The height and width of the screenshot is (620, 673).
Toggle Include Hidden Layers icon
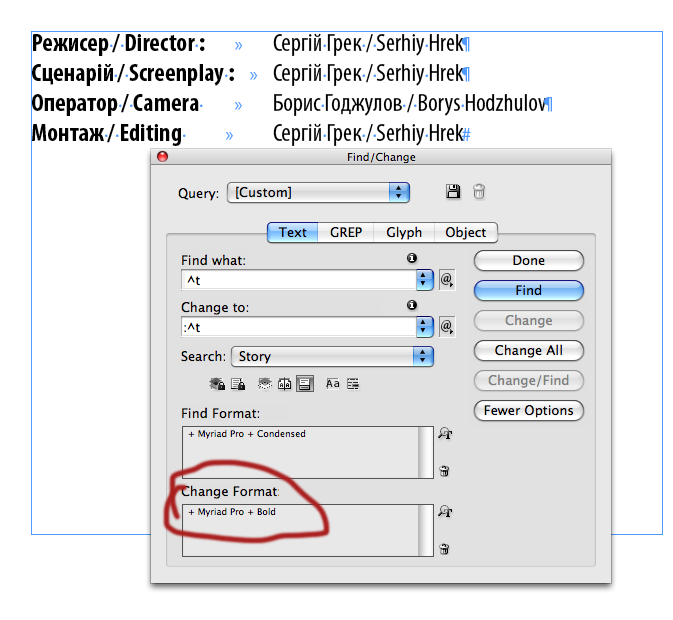[265, 384]
